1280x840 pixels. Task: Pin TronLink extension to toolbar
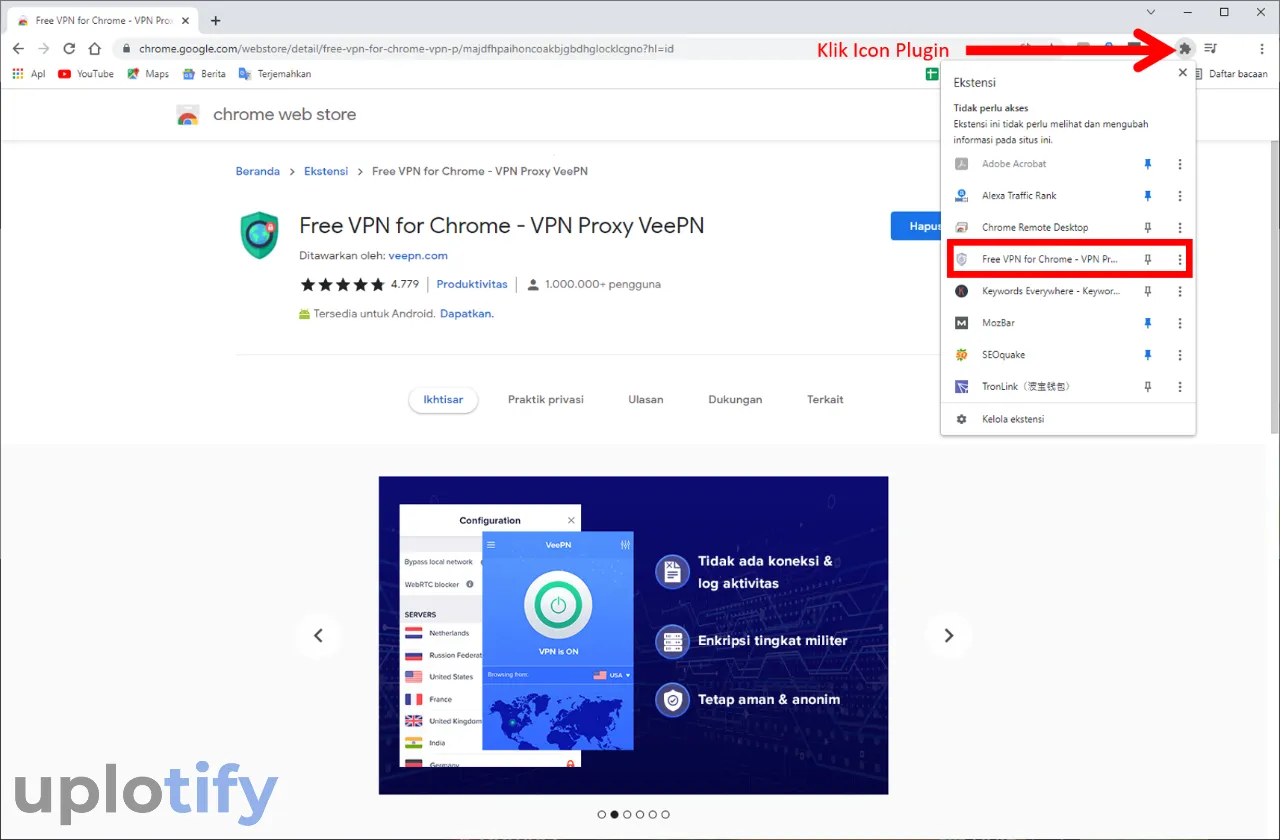[1148, 386]
